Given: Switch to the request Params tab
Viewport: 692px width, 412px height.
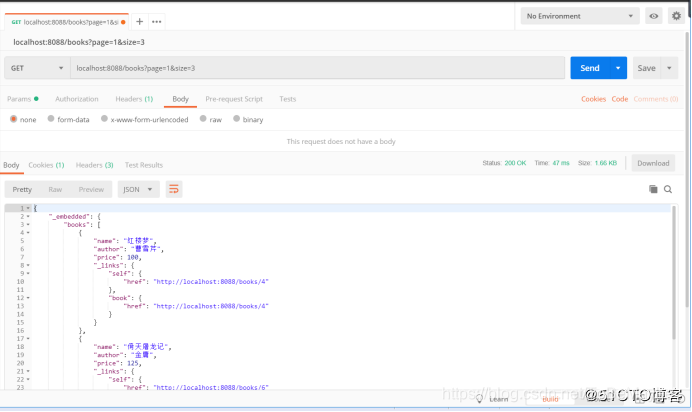Looking at the screenshot, I should point(23,99).
